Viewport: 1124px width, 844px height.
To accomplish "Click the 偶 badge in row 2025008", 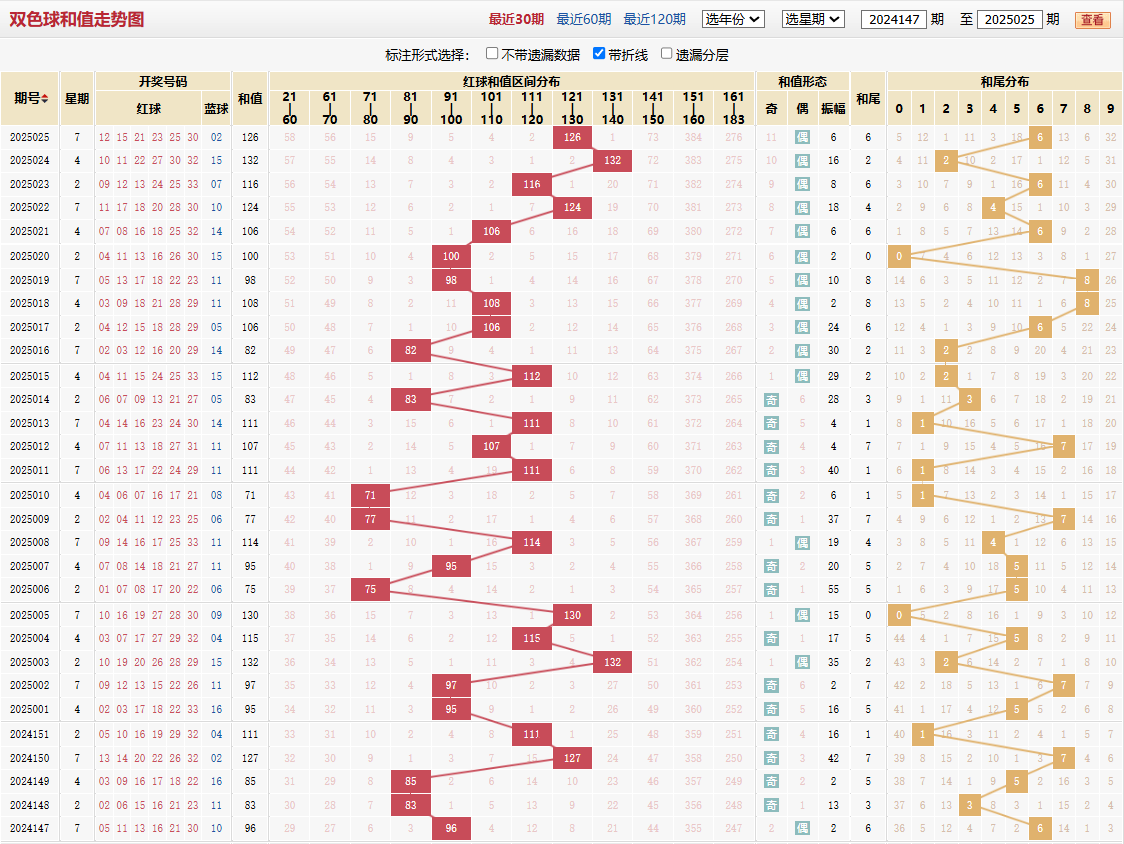I will point(802,543).
